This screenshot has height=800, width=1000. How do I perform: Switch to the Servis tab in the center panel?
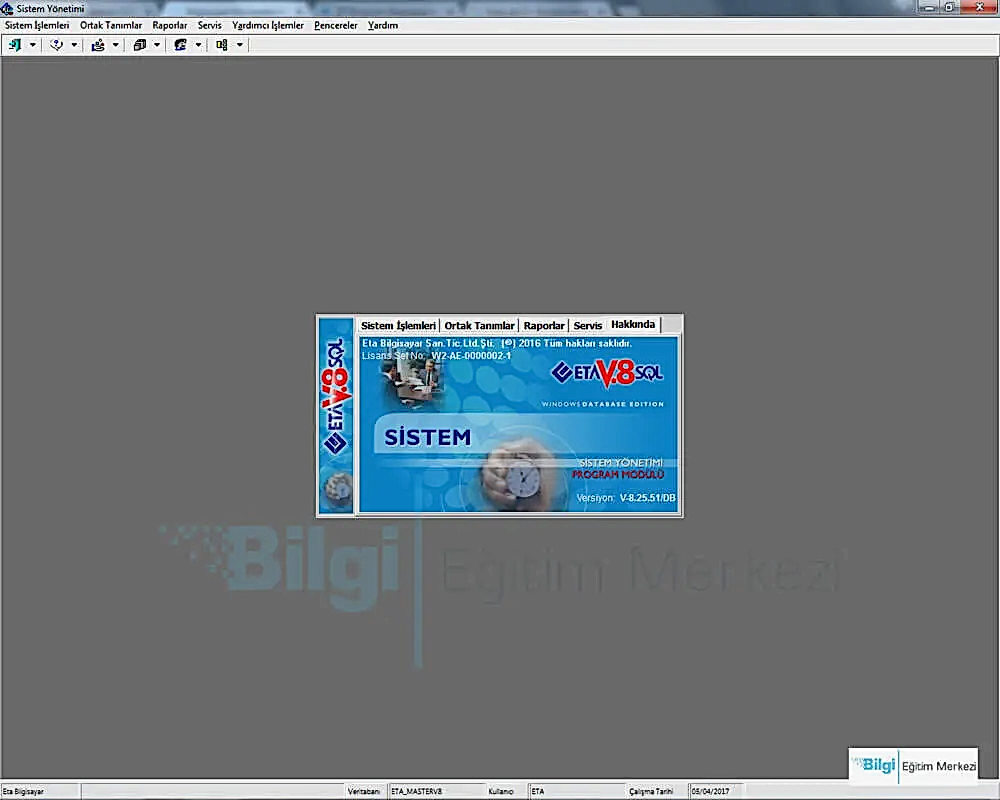pyautogui.click(x=587, y=326)
